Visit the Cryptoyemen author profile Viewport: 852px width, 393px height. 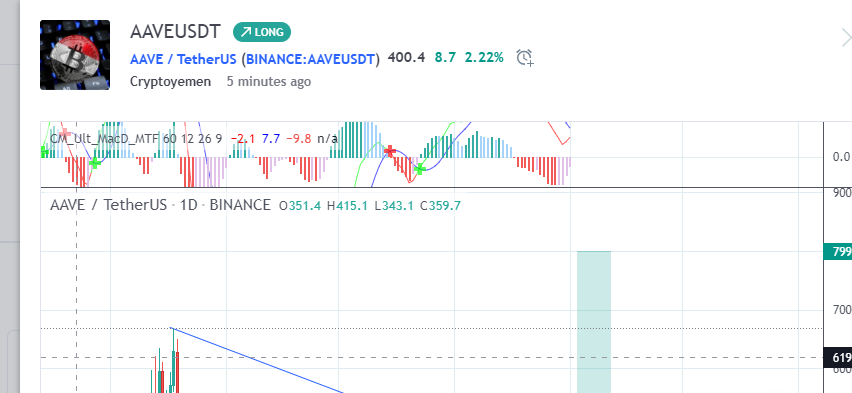171,82
